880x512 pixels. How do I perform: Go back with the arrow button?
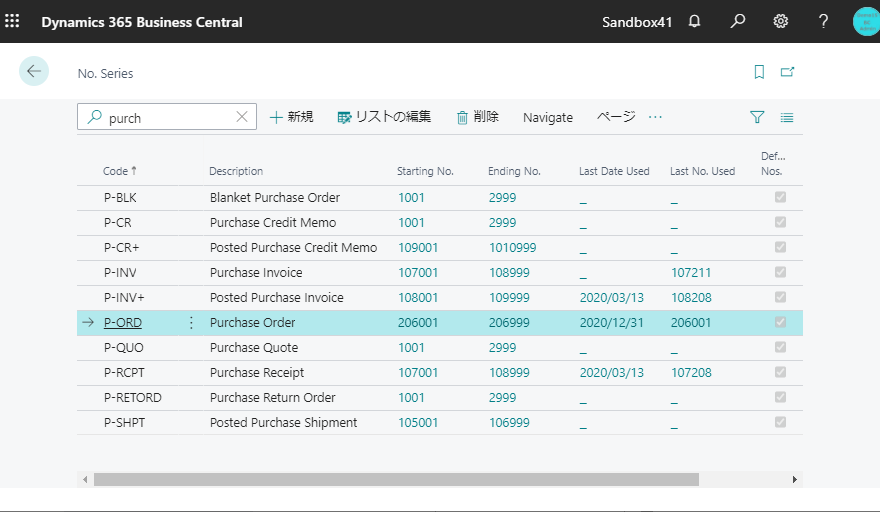click(x=34, y=71)
